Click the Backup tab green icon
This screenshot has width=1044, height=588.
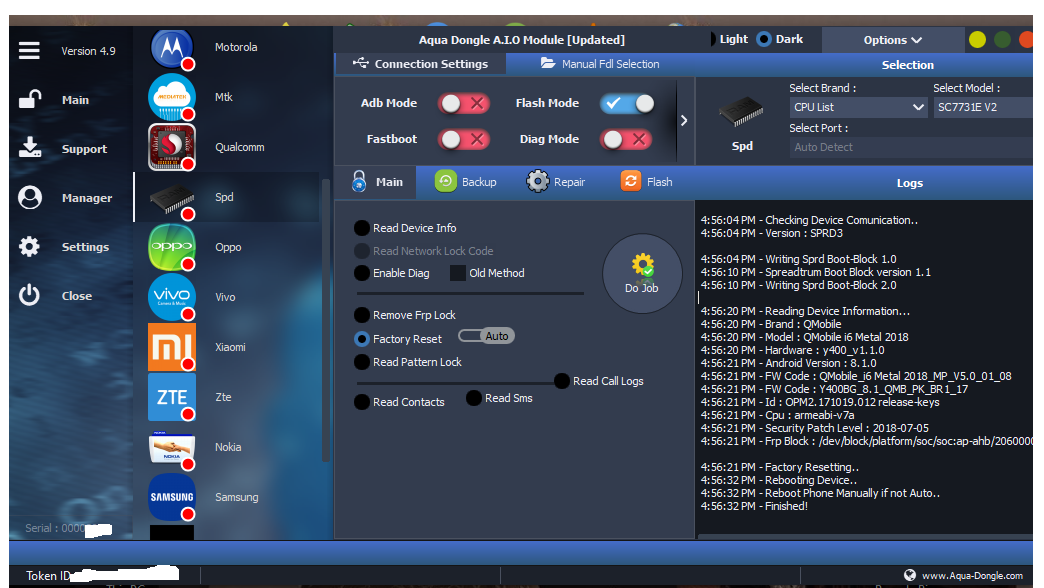click(445, 181)
